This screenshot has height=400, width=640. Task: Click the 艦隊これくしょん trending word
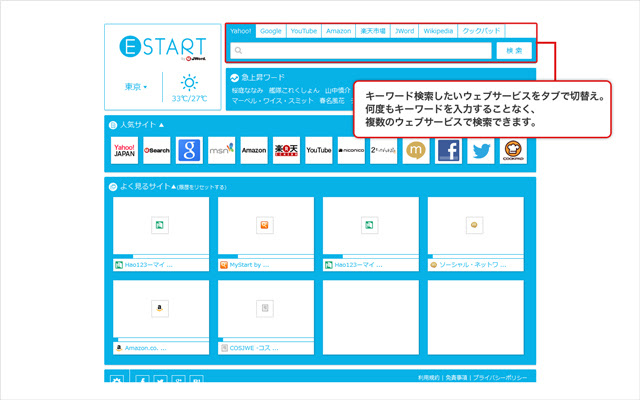[x=294, y=91]
